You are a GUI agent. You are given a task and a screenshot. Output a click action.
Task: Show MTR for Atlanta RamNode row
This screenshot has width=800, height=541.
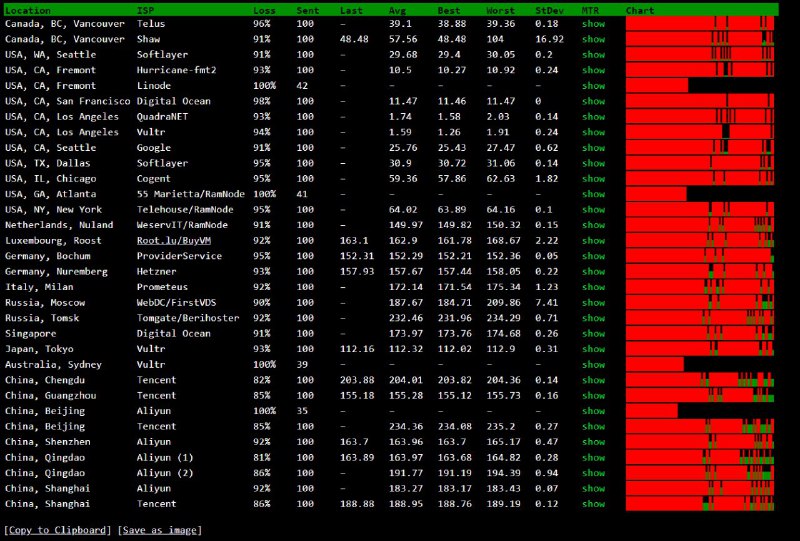(593, 194)
